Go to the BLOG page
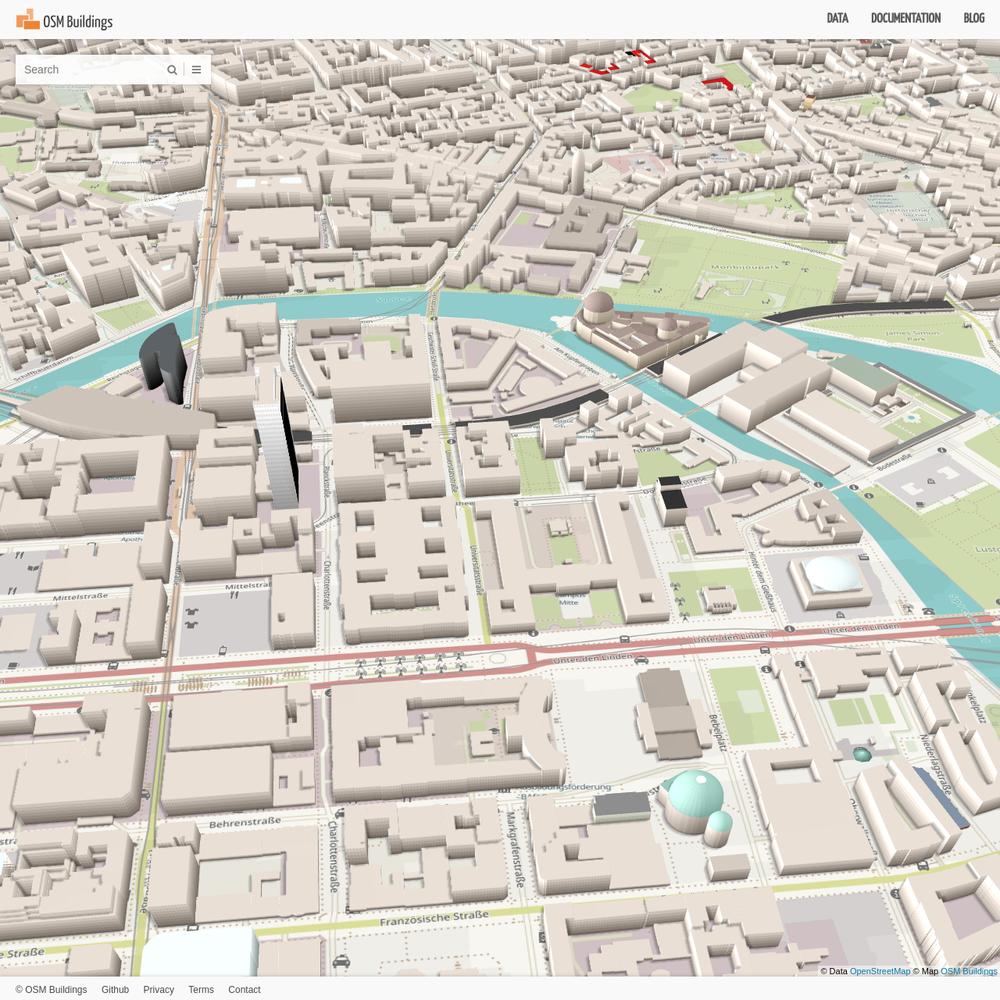Screen dimensions: 1000x1000 (x=973, y=19)
